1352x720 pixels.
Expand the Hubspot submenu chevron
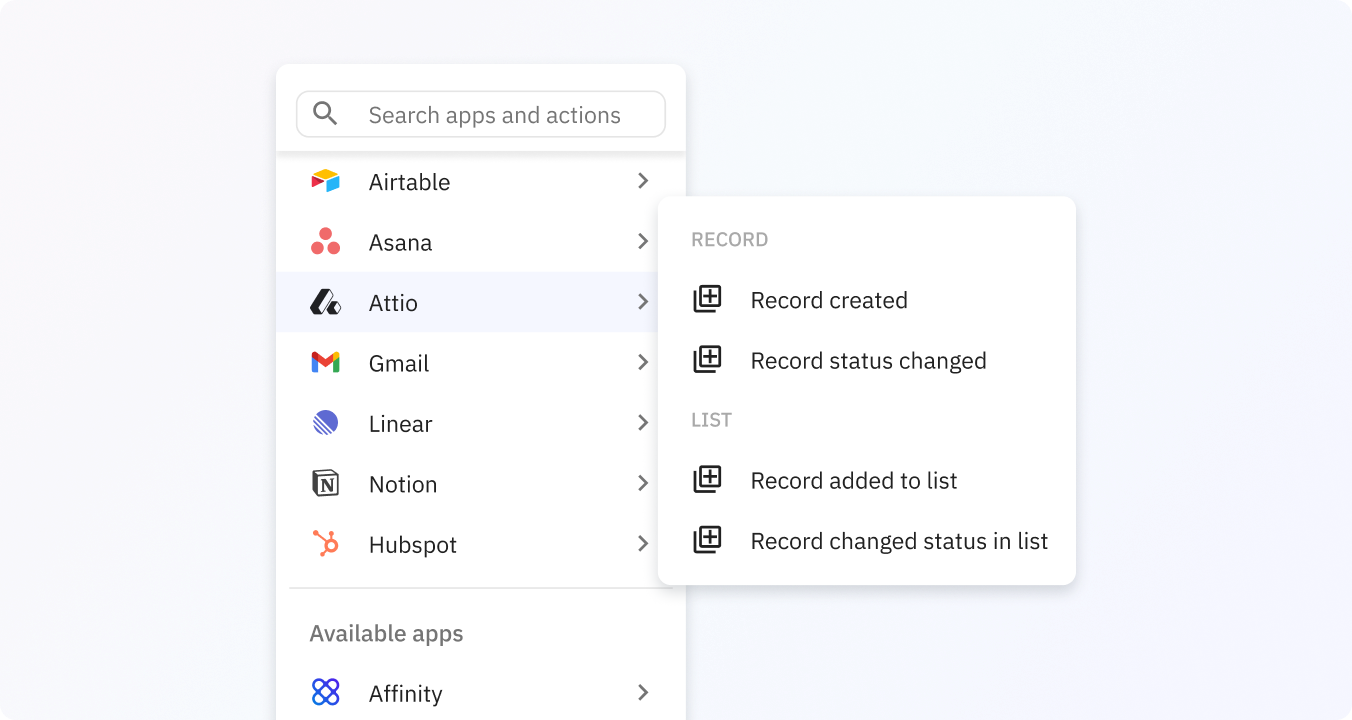pyautogui.click(x=643, y=544)
